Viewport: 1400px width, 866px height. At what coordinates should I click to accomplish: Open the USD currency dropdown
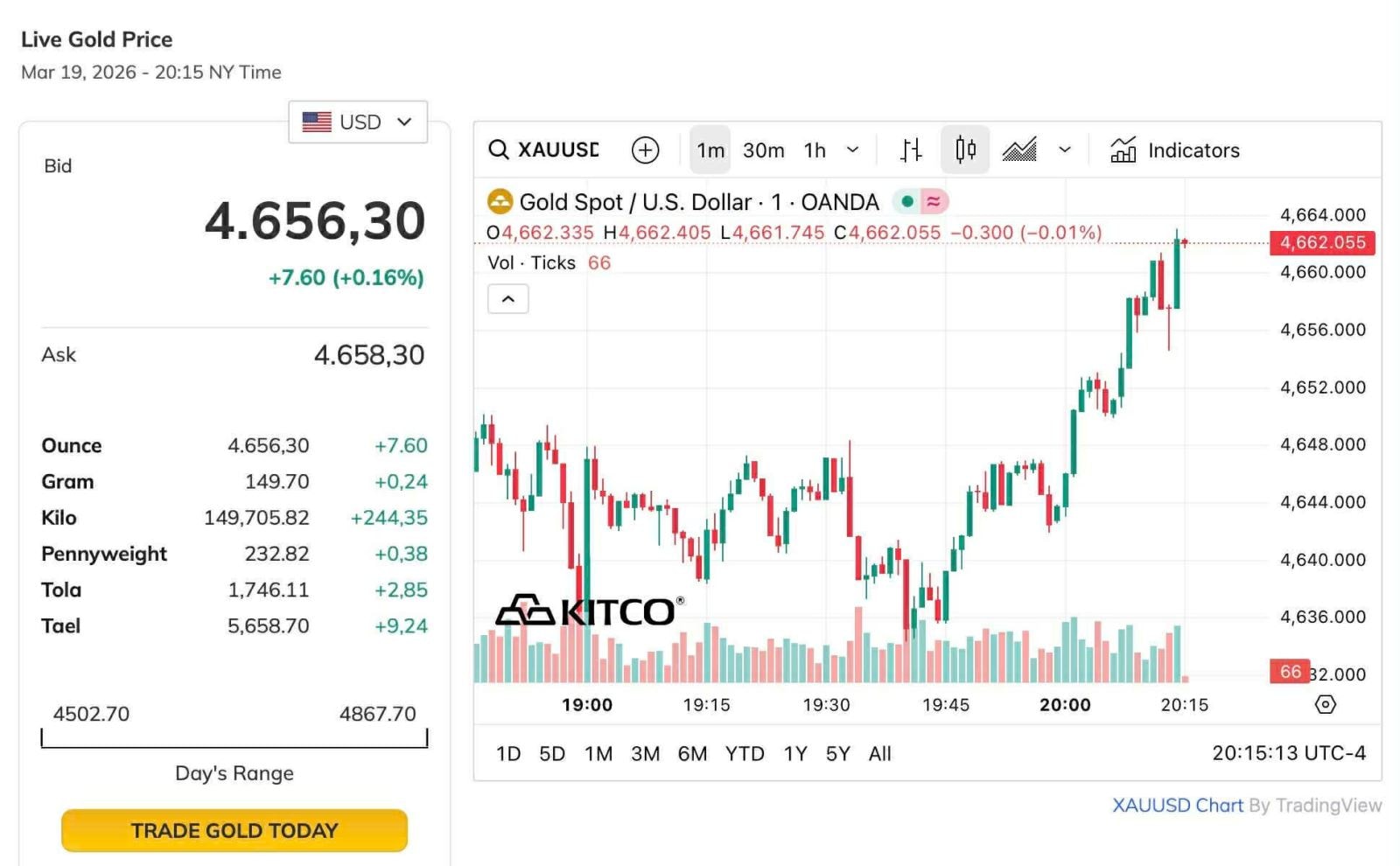(x=358, y=122)
